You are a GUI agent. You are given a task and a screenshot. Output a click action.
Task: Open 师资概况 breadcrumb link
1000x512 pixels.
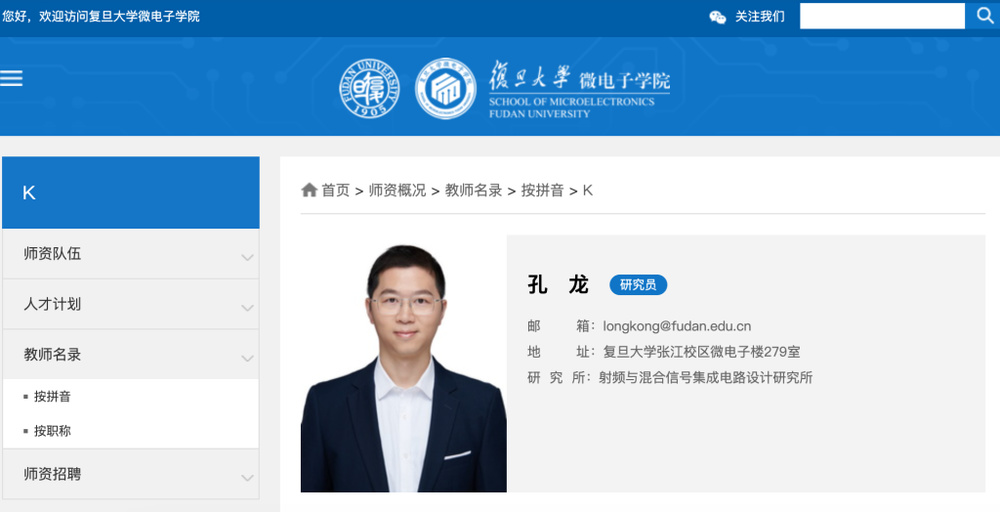397,190
